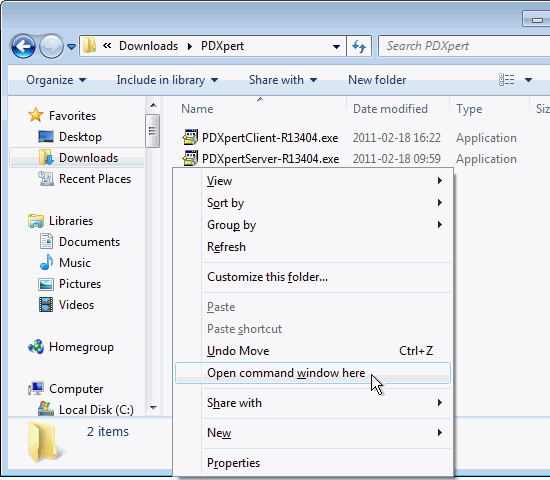Select Downloads in the navigation pane
550x480 pixels.
click(88, 158)
